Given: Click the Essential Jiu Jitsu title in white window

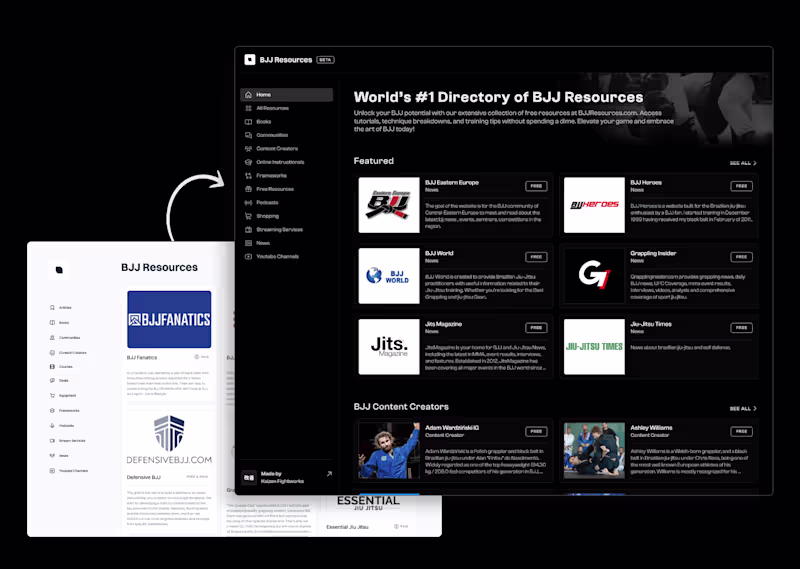Looking at the screenshot, I should 347,527.
